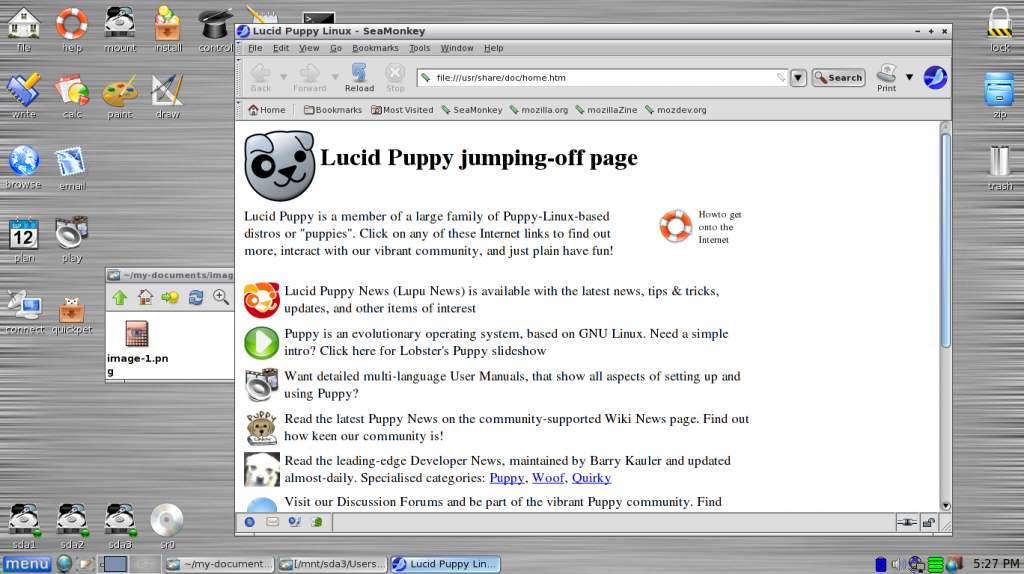Image resolution: width=1024 pixels, height=574 pixels.
Task: Click the volume speaker tray icon
Action: coord(898,564)
